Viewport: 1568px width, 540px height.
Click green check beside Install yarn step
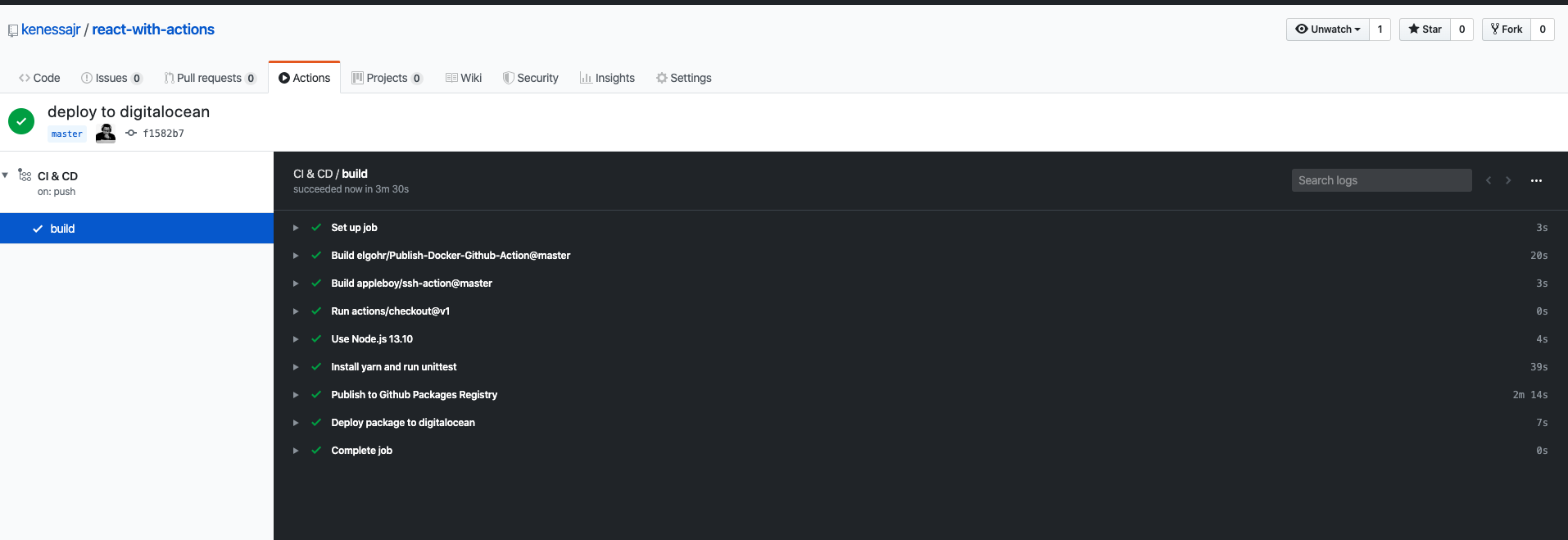coord(316,367)
